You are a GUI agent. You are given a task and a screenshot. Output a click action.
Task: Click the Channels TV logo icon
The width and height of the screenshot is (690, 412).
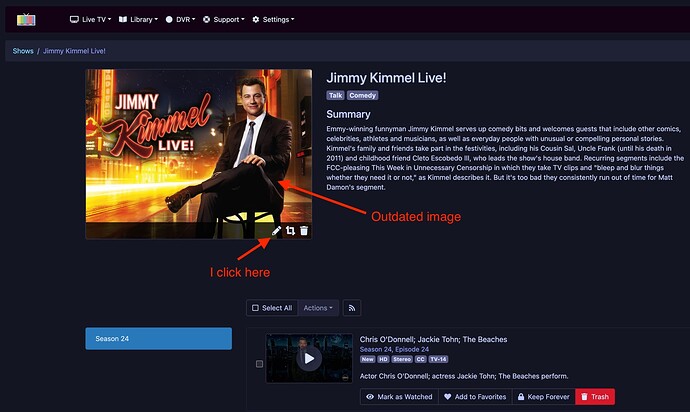(26, 19)
